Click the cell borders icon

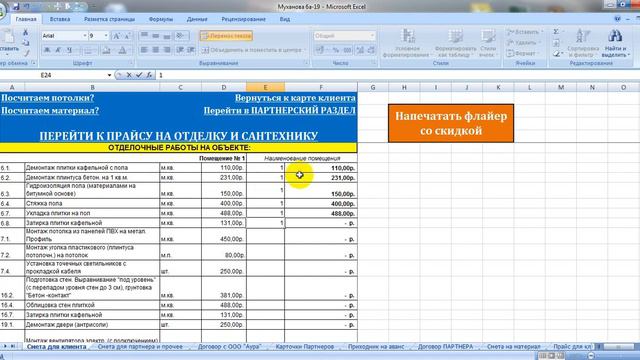coord(87,51)
